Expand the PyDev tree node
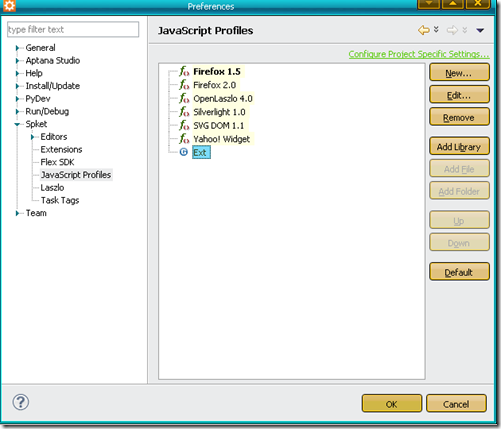 pyautogui.click(x=17, y=99)
